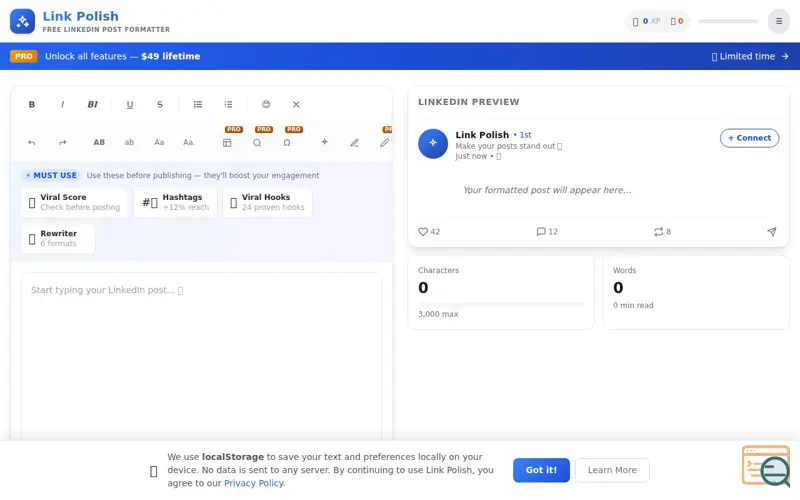The width and height of the screenshot is (800, 500).
Task: Click the "MUST USE" label
Action: [x=51, y=175]
